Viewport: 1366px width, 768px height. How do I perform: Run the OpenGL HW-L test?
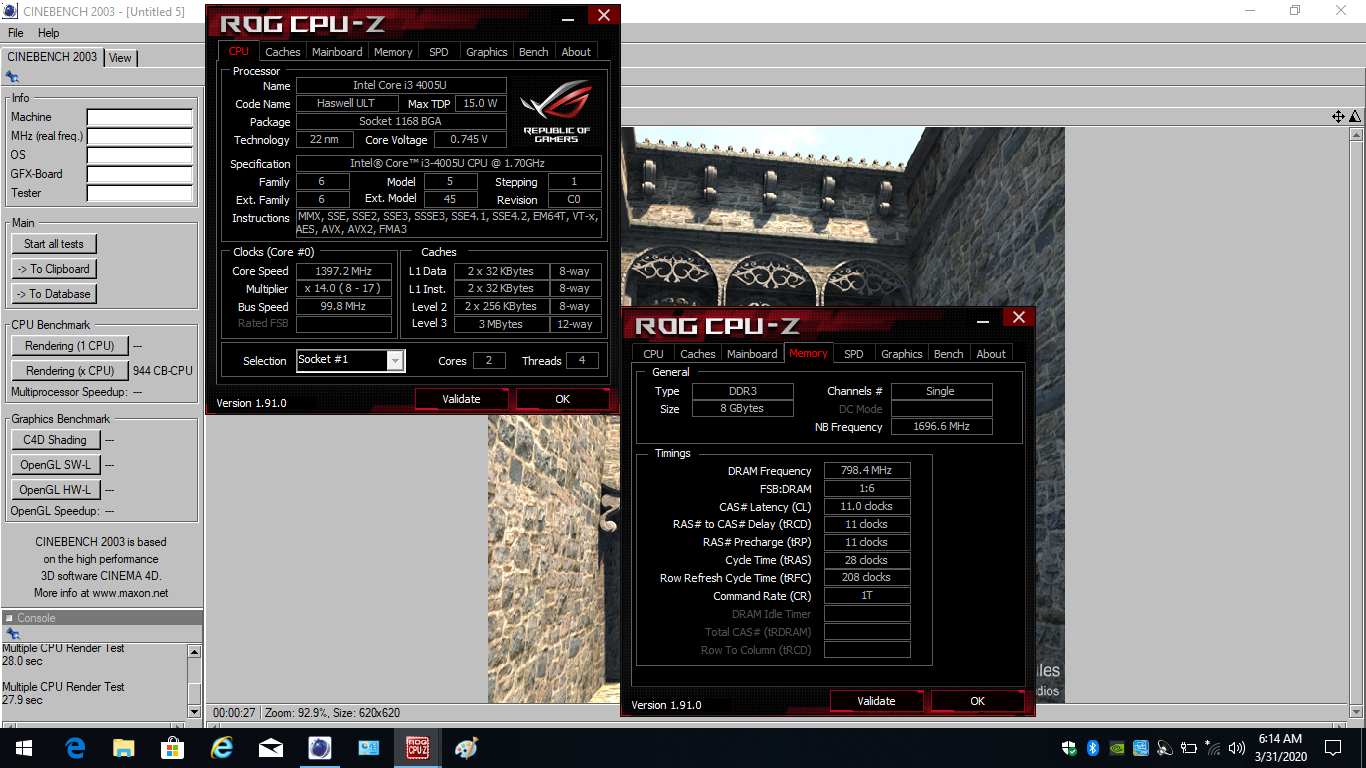coord(55,490)
